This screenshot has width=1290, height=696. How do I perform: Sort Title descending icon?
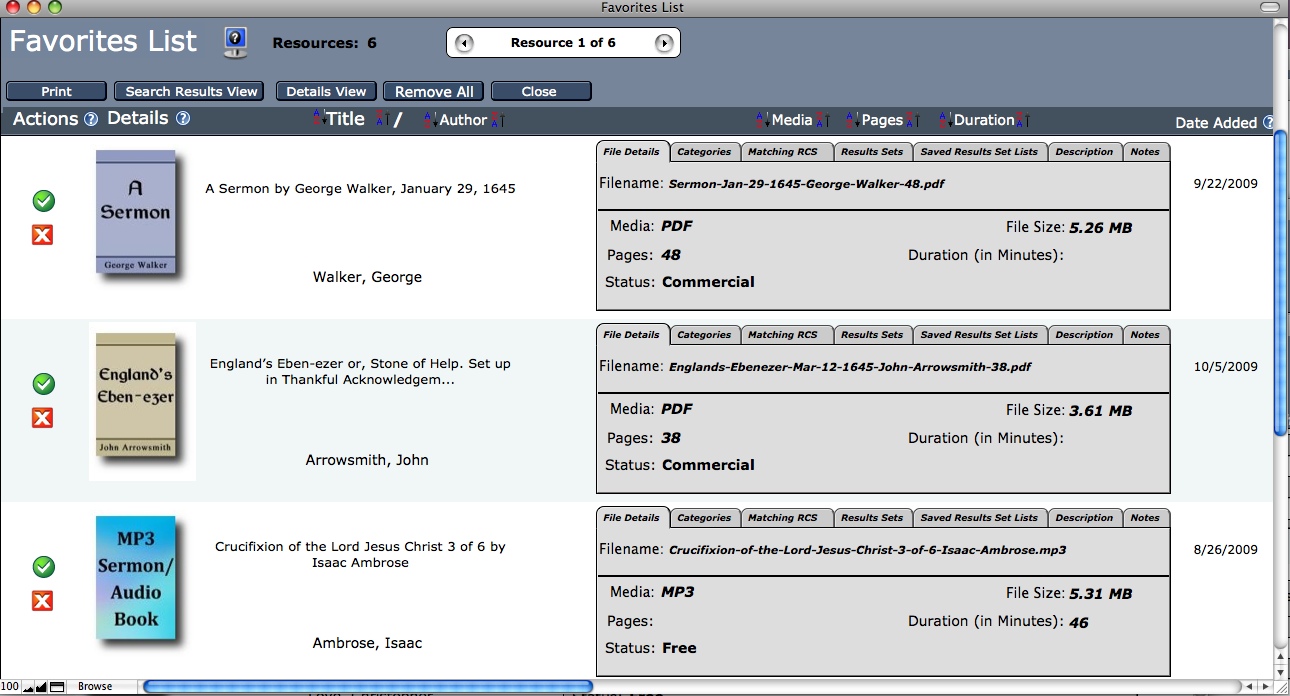(381, 120)
